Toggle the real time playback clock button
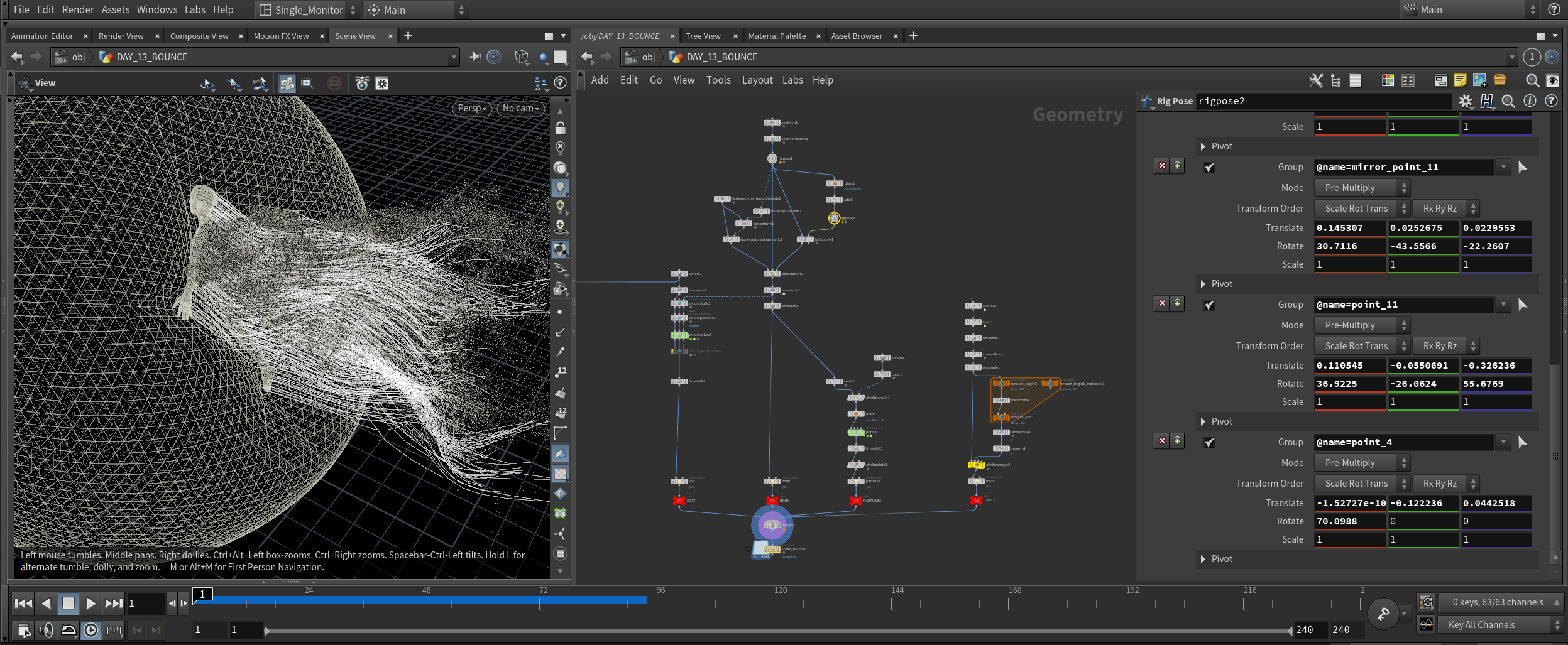Screen dimensions: 1568x645 (x=91, y=630)
